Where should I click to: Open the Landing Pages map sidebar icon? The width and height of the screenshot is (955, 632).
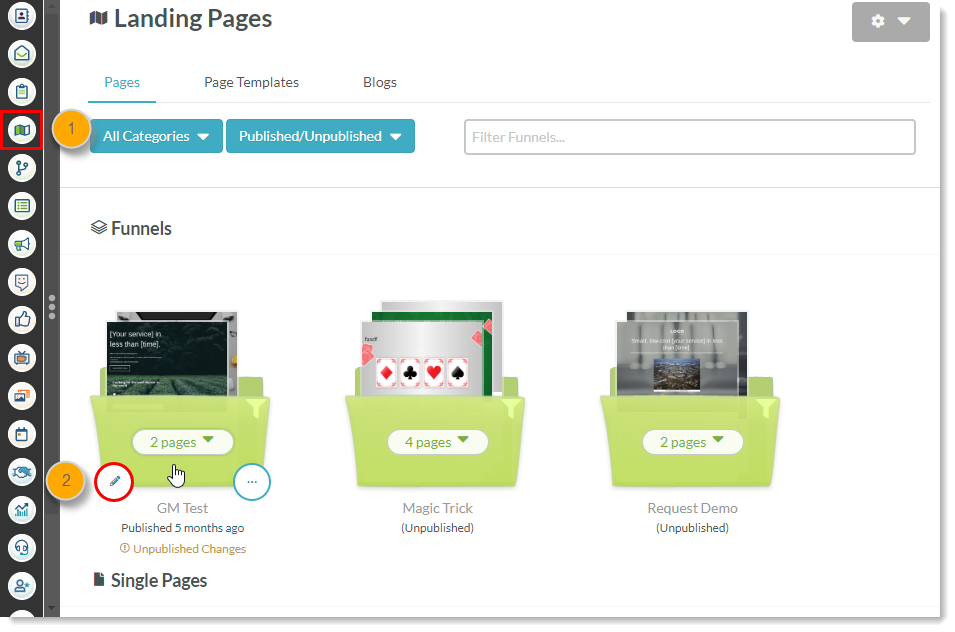pyautogui.click(x=22, y=130)
